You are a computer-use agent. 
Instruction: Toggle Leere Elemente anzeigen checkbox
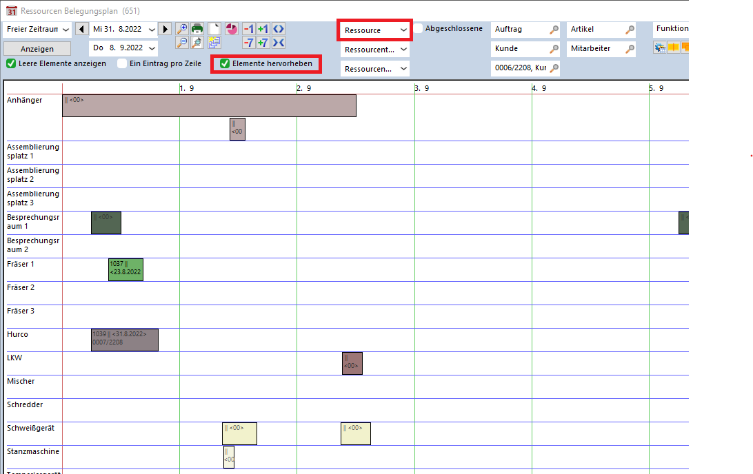pyautogui.click(x=11, y=64)
